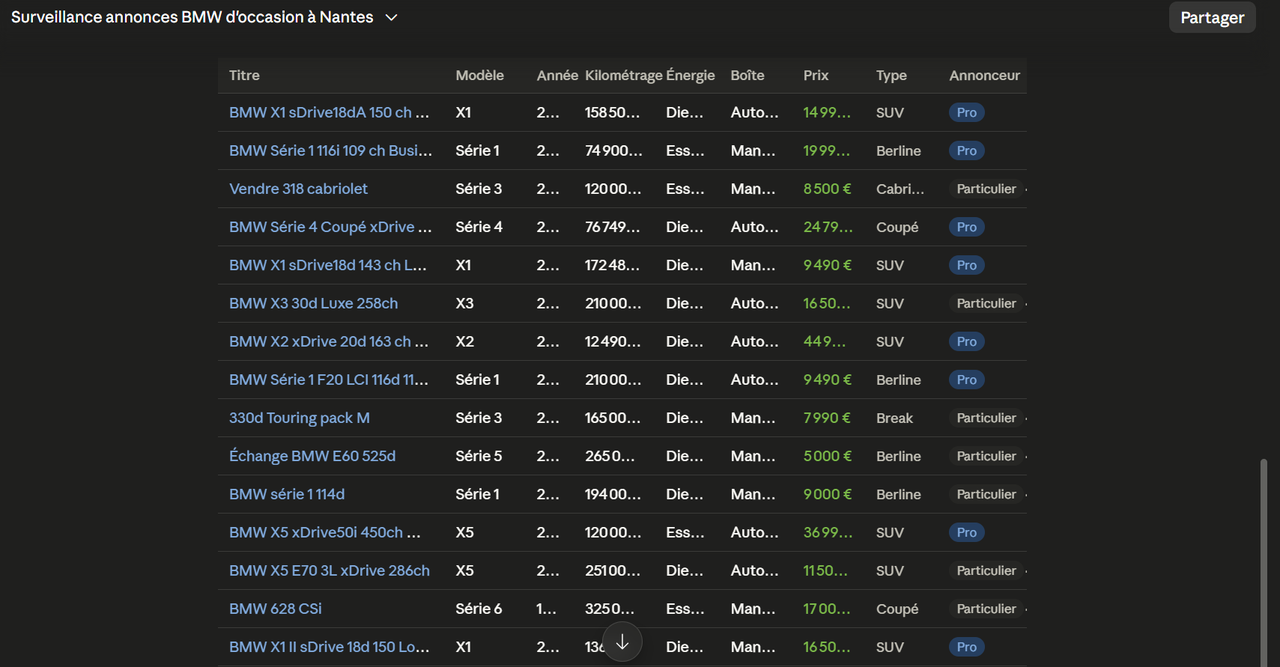Screen dimensions: 1280x667
Task: Click the Type column header
Action: point(891,75)
